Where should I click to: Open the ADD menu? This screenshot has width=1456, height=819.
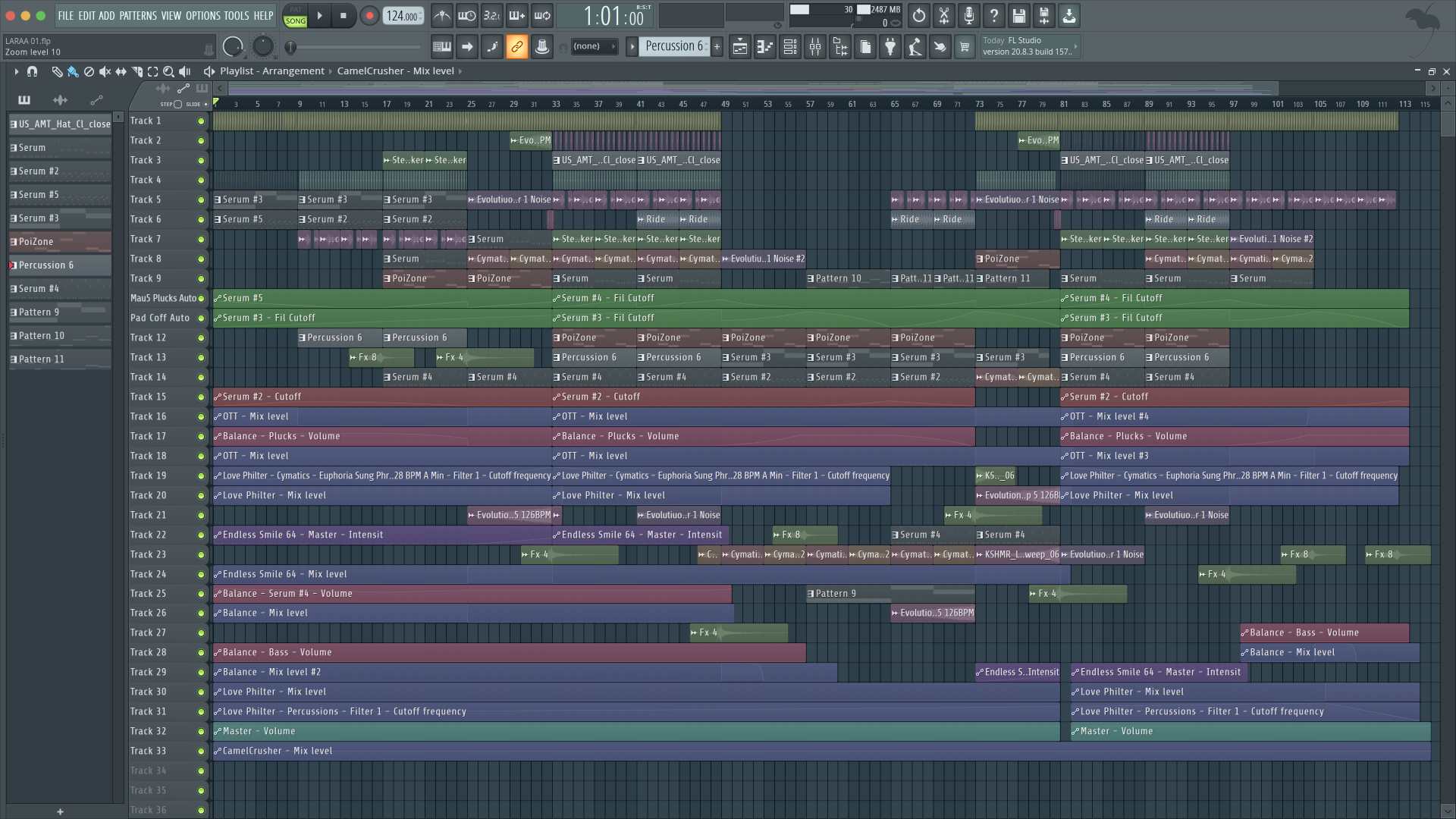(x=107, y=15)
